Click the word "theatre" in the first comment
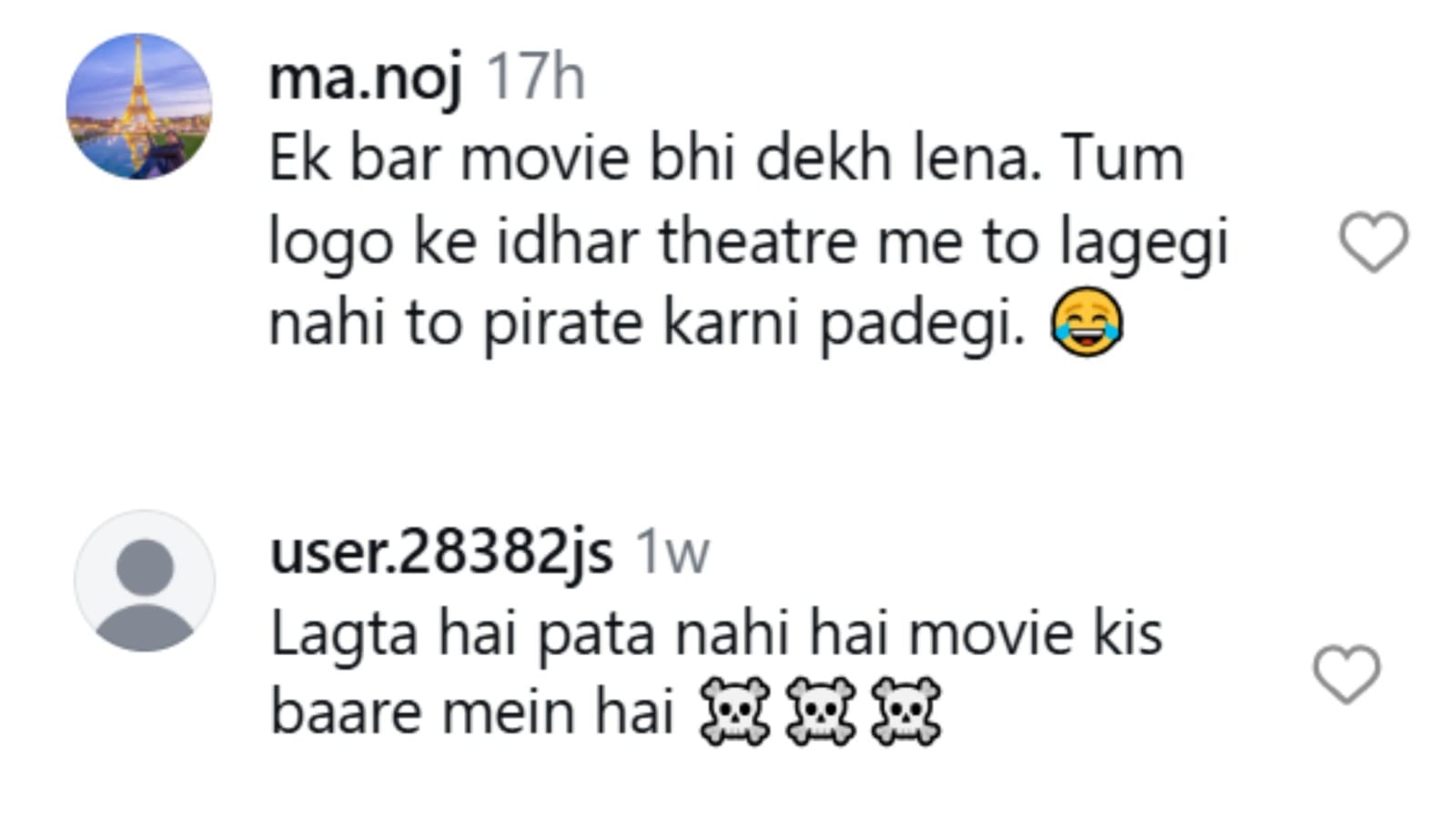 (757, 242)
